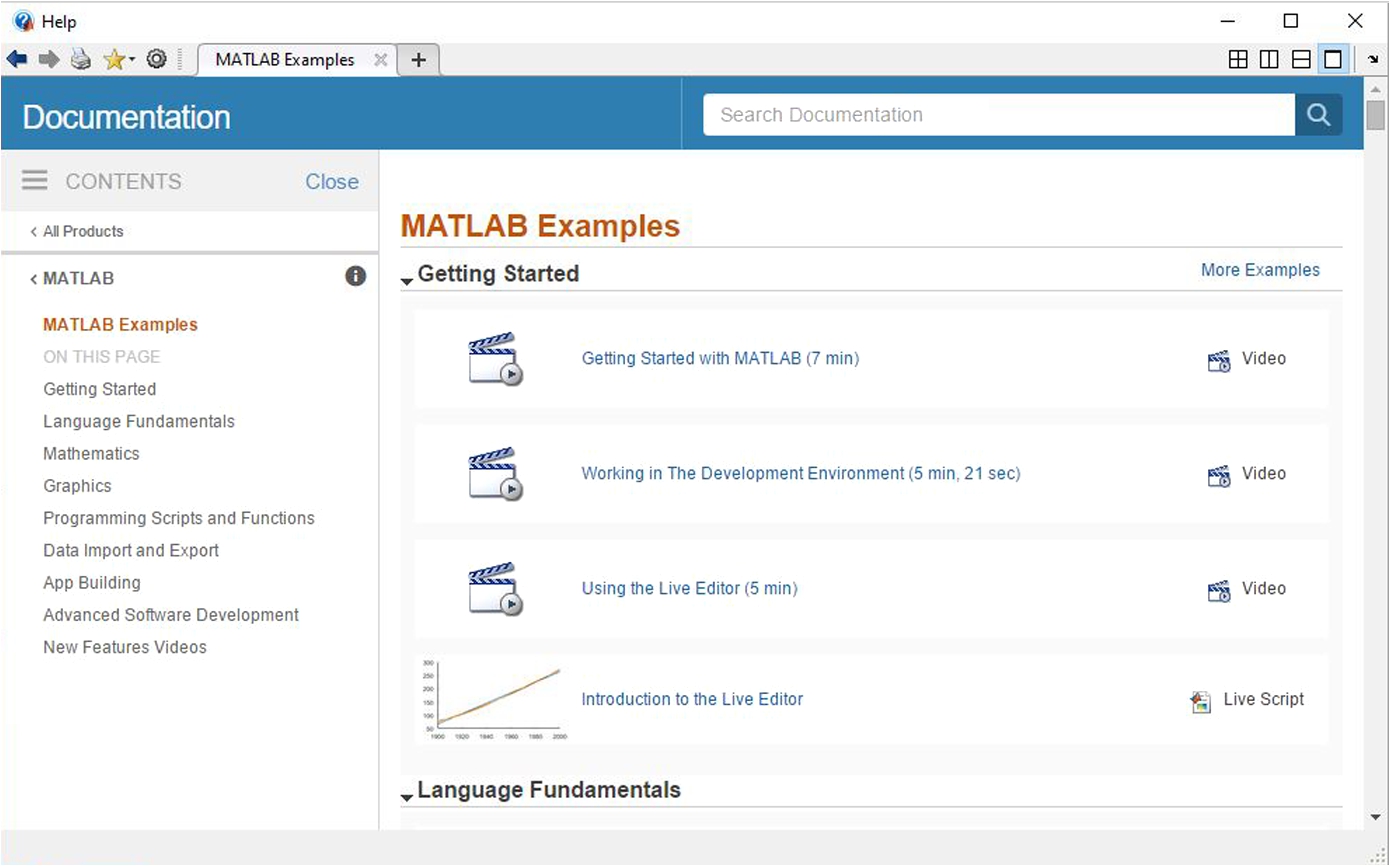Open a new tab with plus button
Viewport: 1390px width, 866px height.
[x=418, y=60]
